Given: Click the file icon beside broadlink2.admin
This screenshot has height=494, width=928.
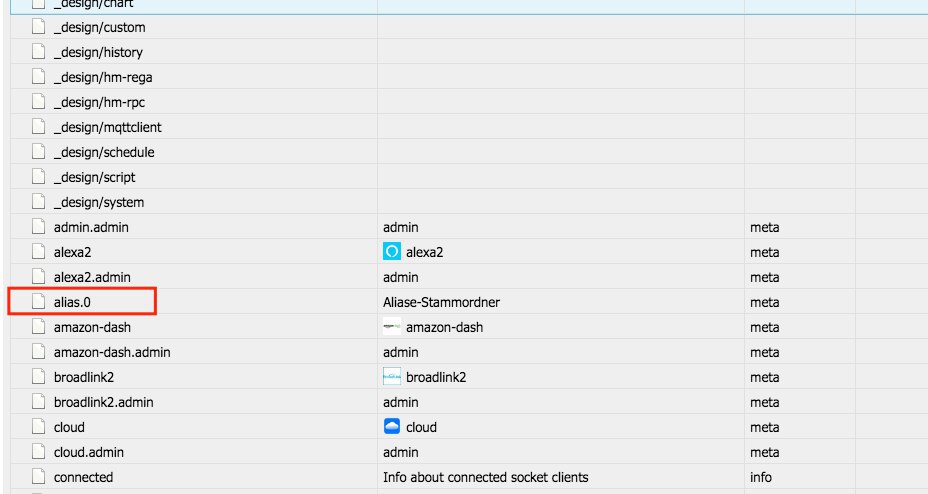Looking at the screenshot, I should pyautogui.click(x=38, y=402).
